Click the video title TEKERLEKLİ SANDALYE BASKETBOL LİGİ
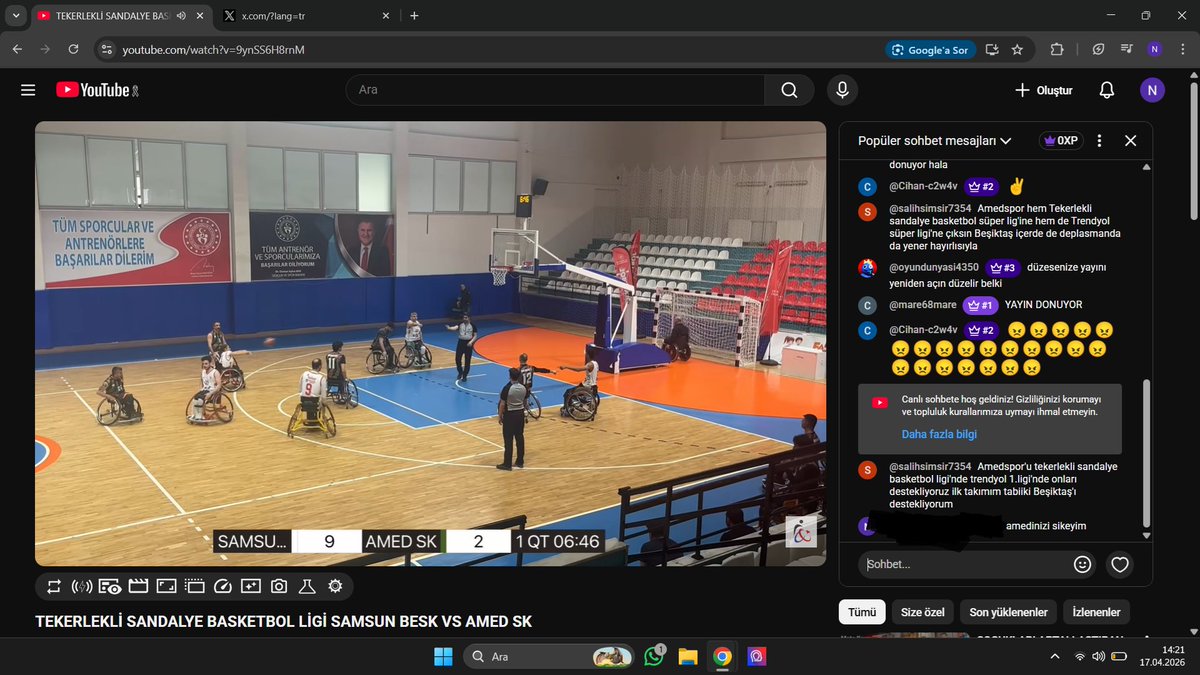Viewport: 1200px width, 675px height. 283,622
